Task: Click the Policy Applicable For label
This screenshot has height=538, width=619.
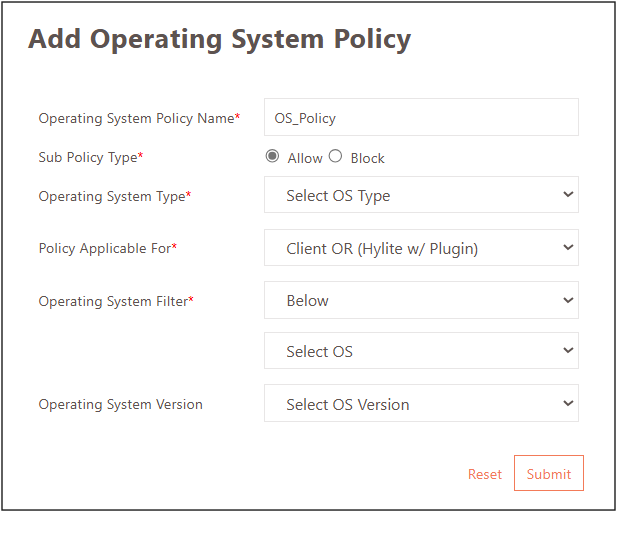Action: (107, 248)
